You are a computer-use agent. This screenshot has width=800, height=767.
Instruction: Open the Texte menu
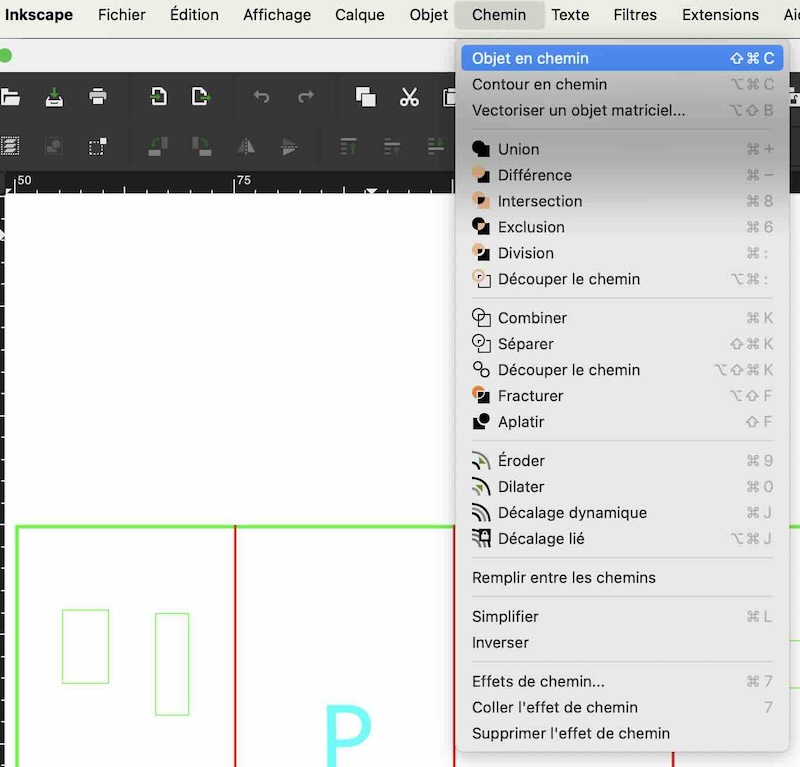pos(570,15)
